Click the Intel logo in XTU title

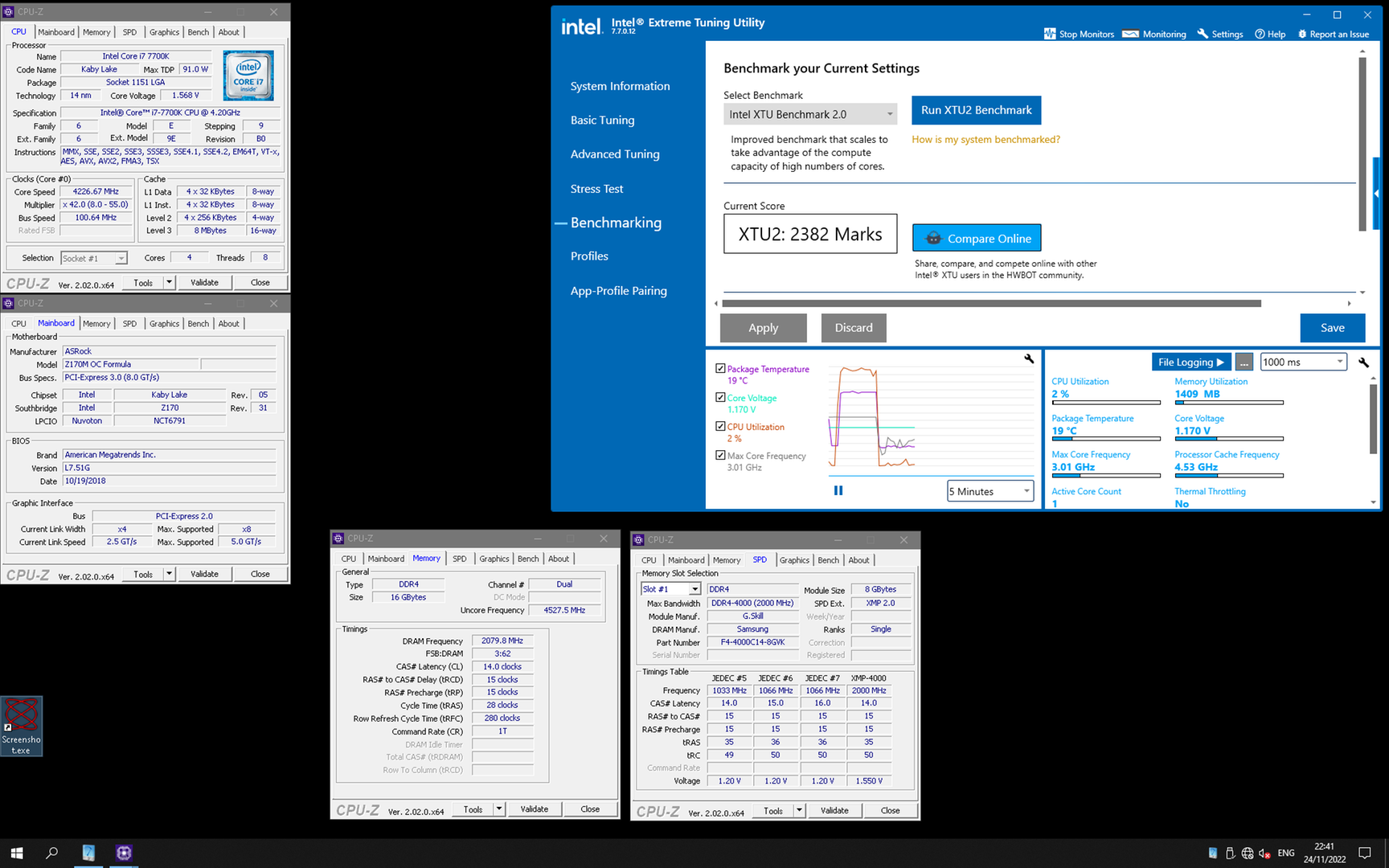tap(581, 27)
